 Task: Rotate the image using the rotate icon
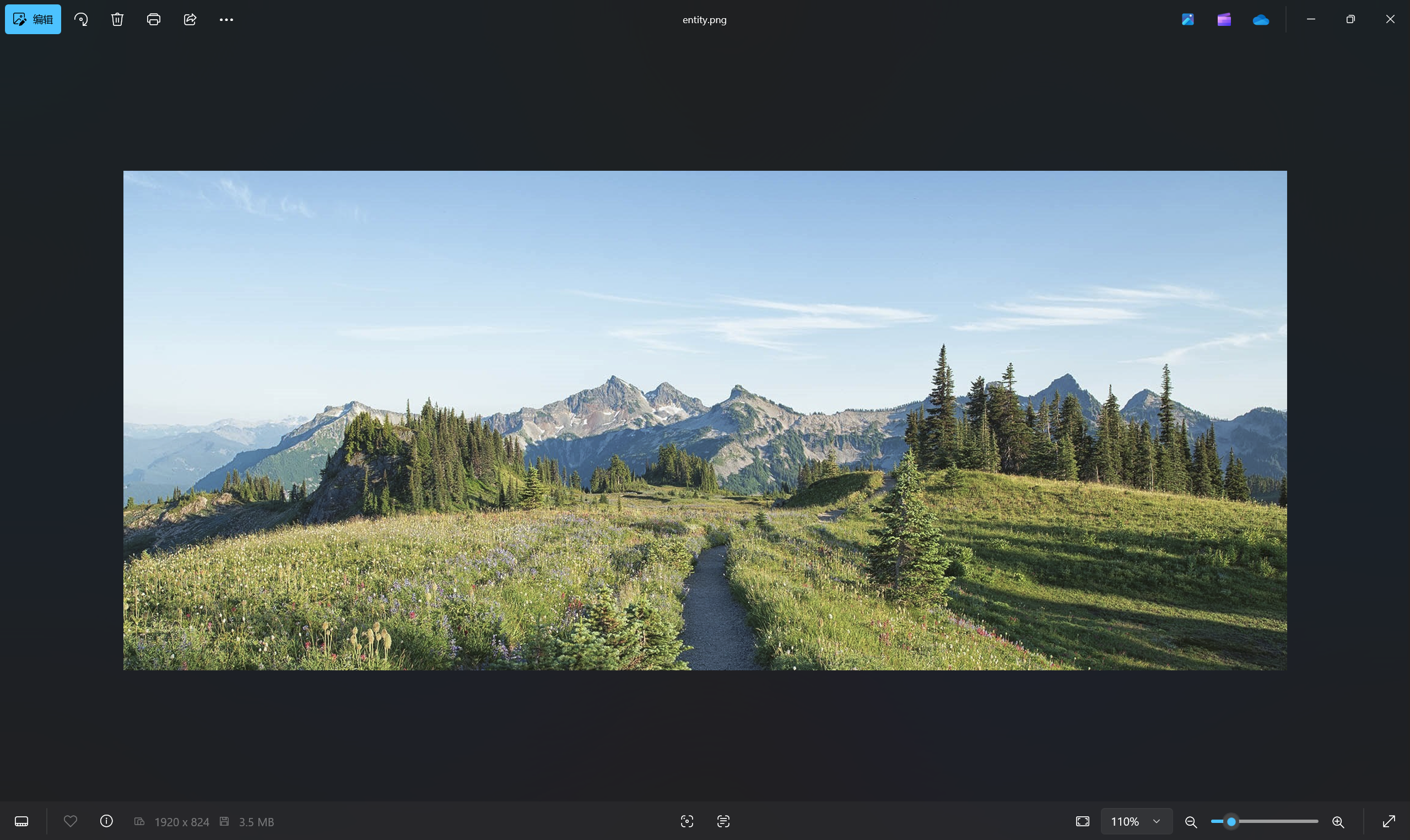click(x=81, y=19)
